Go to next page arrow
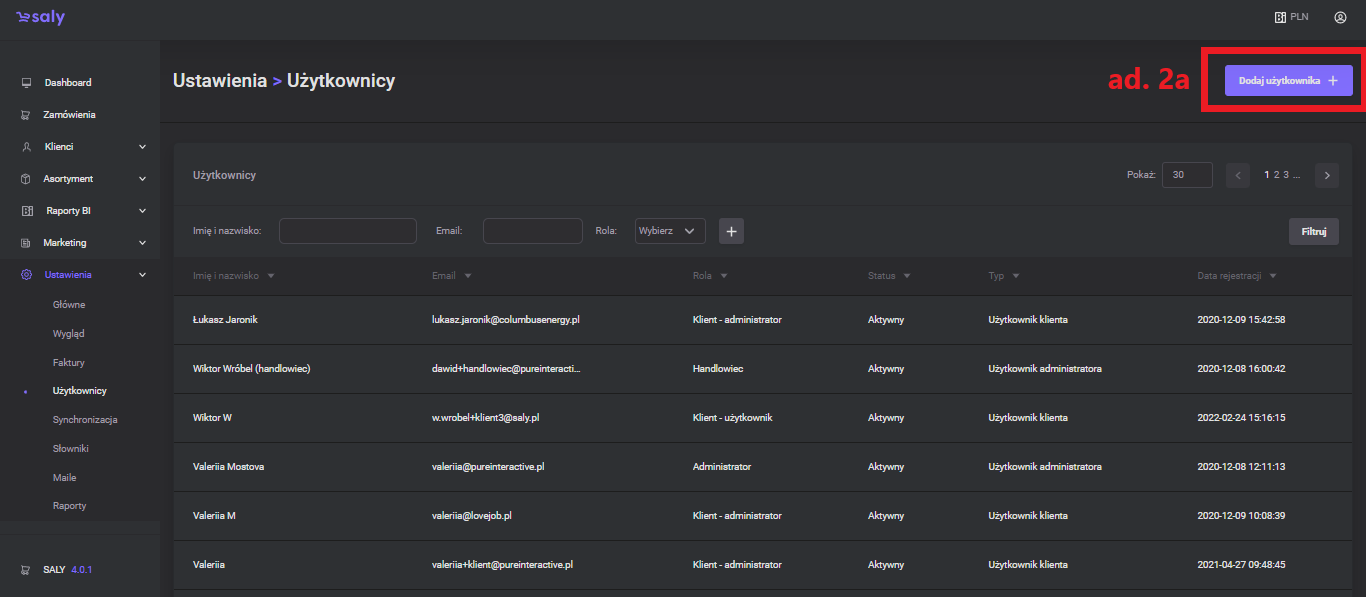1366x597 pixels. 1326,175
